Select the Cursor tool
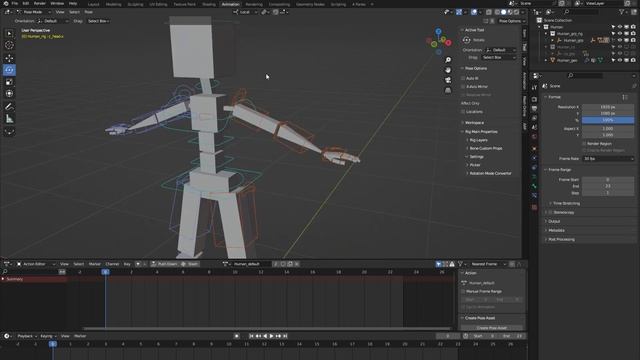The image size is (640, 360). [x=9, y=45]
